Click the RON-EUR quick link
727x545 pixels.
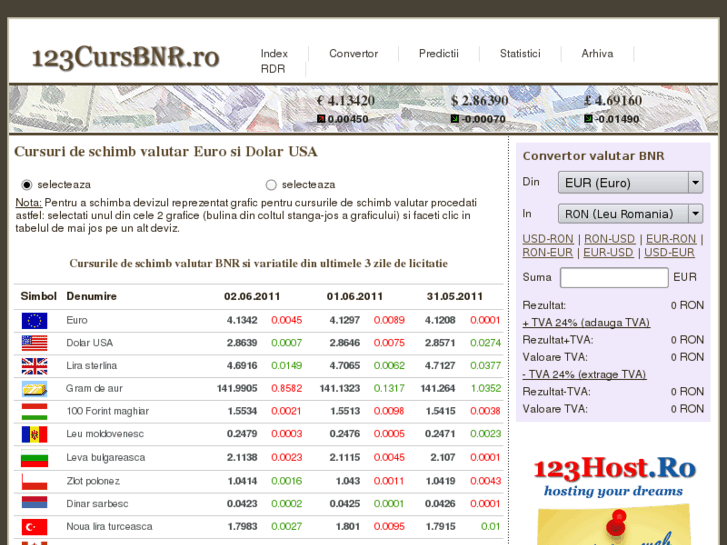[x=548, y=253]
